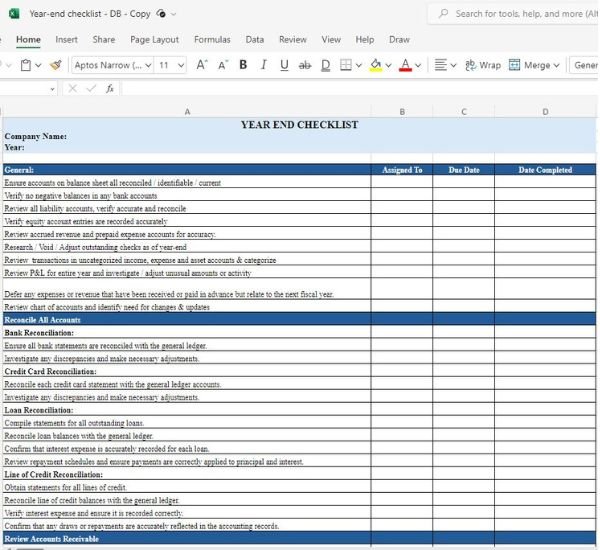Click the Merge cells button
The image size is (600, 550).
tap(530, 65)
